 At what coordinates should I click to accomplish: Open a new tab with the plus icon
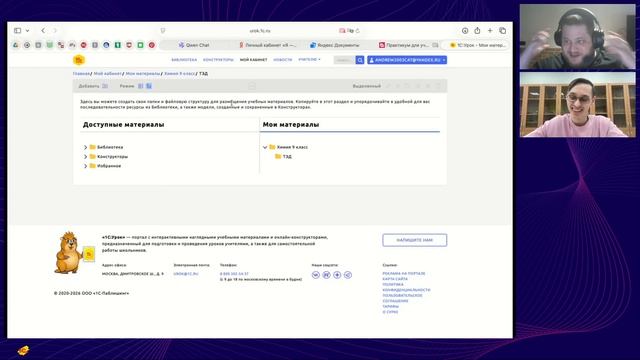(x=490, y=31)
